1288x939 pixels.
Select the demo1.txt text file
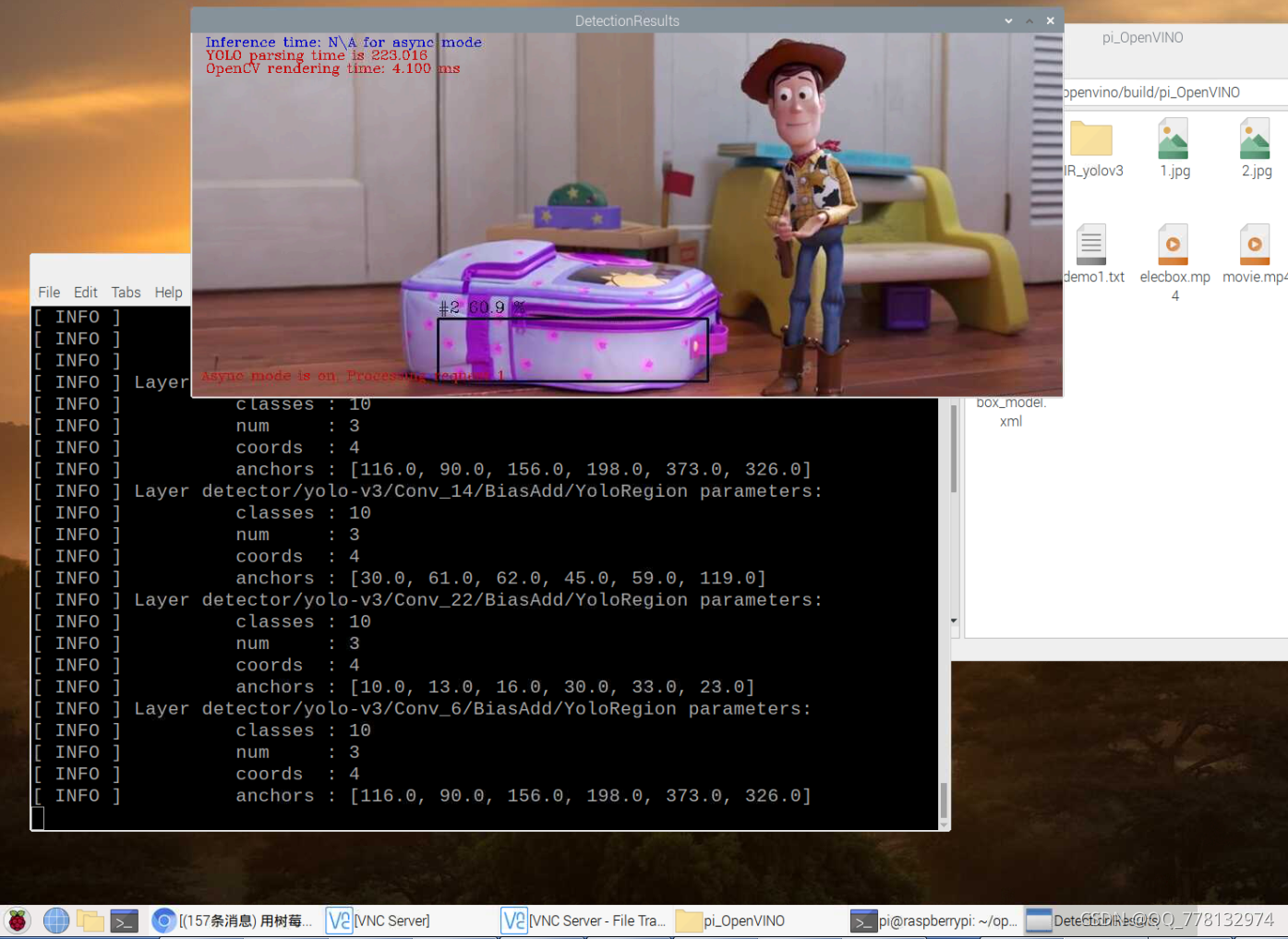(x=1093, y=254)
